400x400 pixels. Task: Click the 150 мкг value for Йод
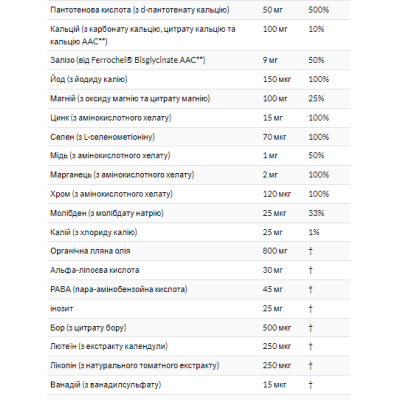click(277, 79)
